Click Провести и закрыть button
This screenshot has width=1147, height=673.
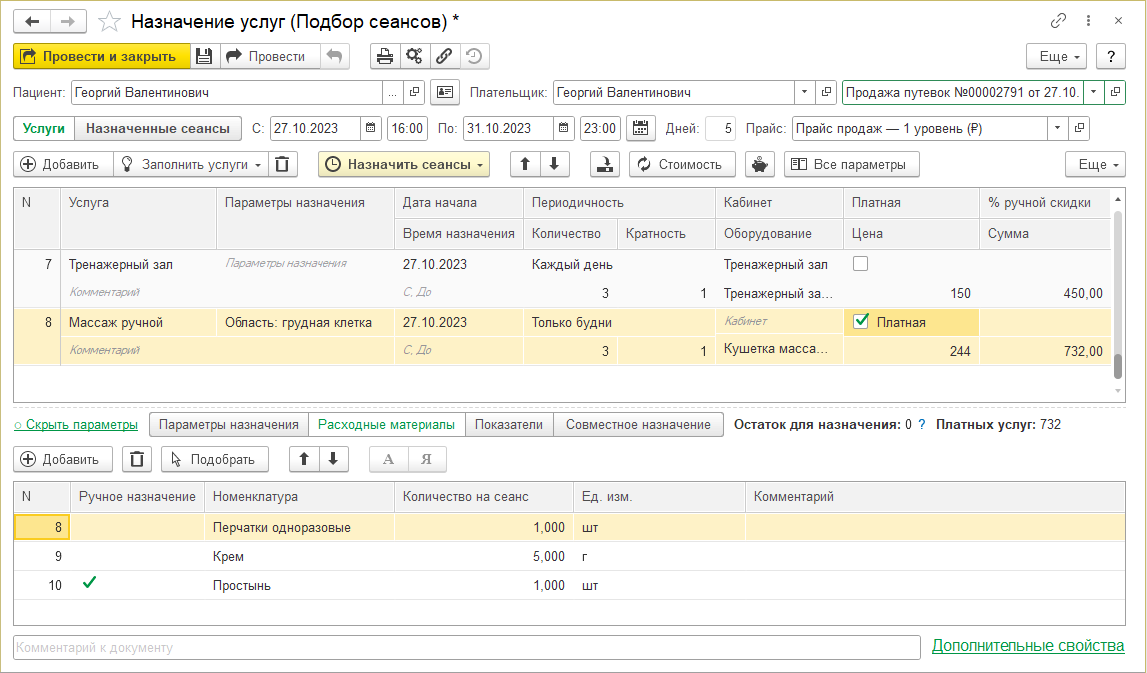coord(101,57)
